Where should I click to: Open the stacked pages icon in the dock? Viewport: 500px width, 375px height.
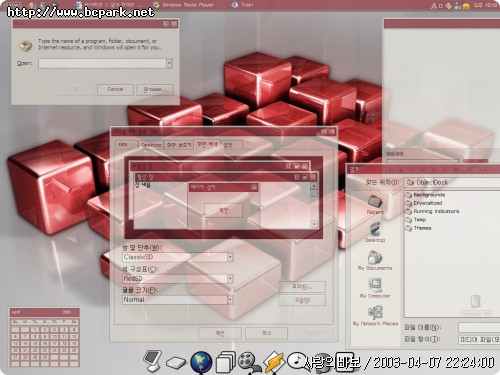pos(226,362)
